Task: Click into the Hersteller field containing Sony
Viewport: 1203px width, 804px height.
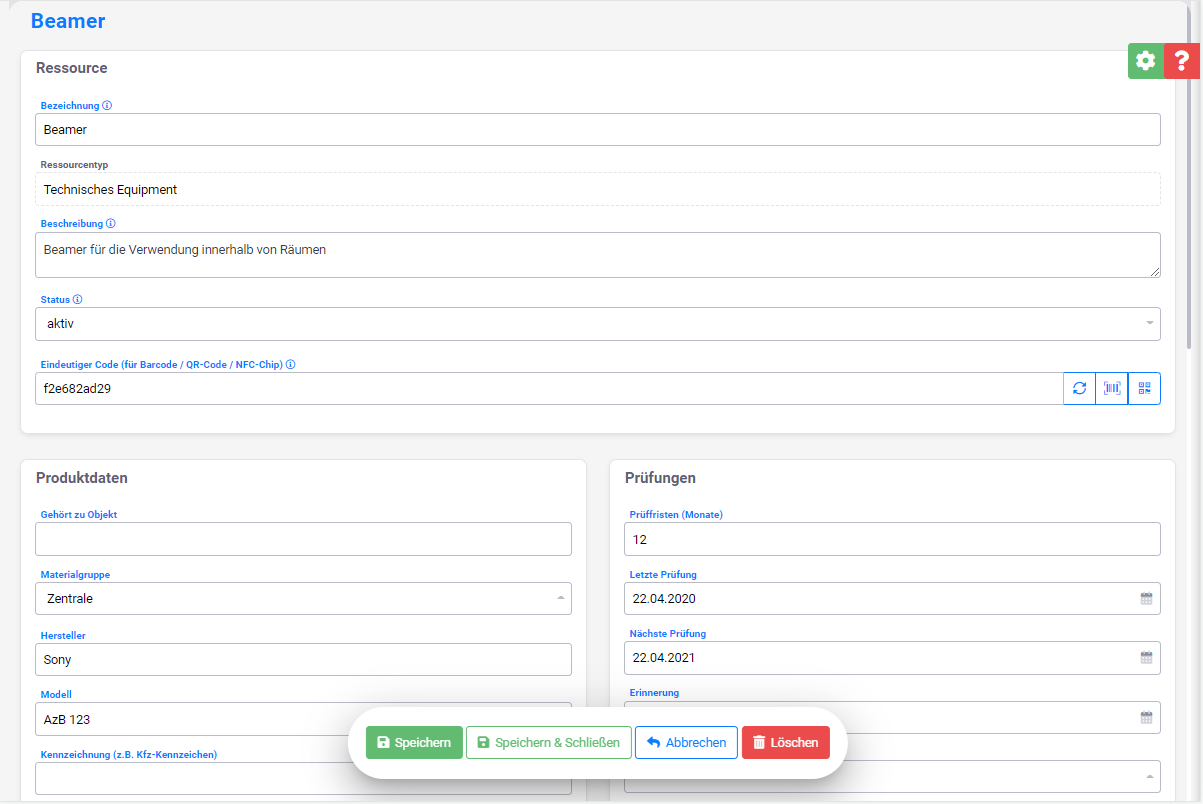Action: click(303, 659)
